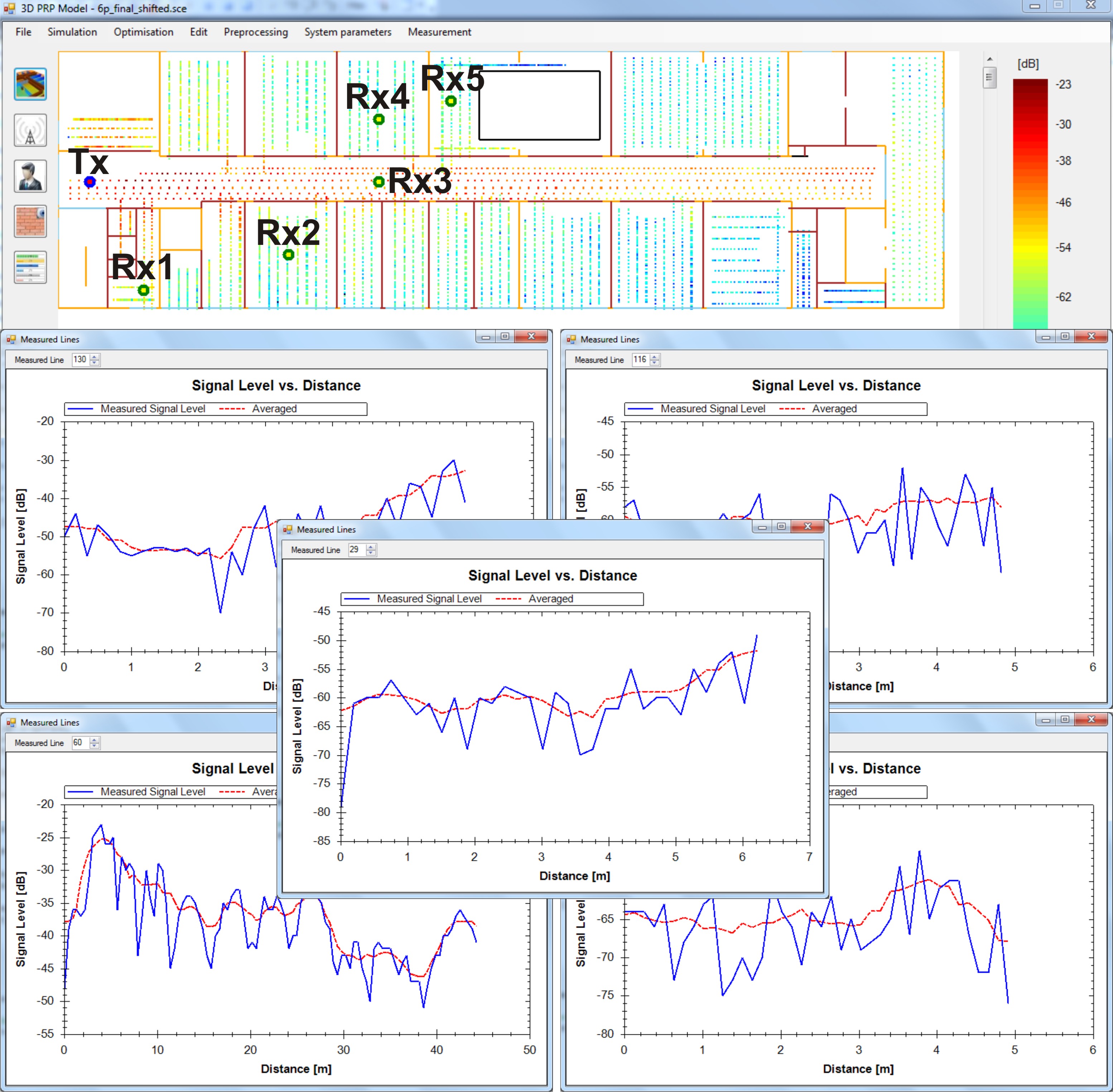Open the data table list icon
Screen dimensions: 1113x1092
click(30, 267)
